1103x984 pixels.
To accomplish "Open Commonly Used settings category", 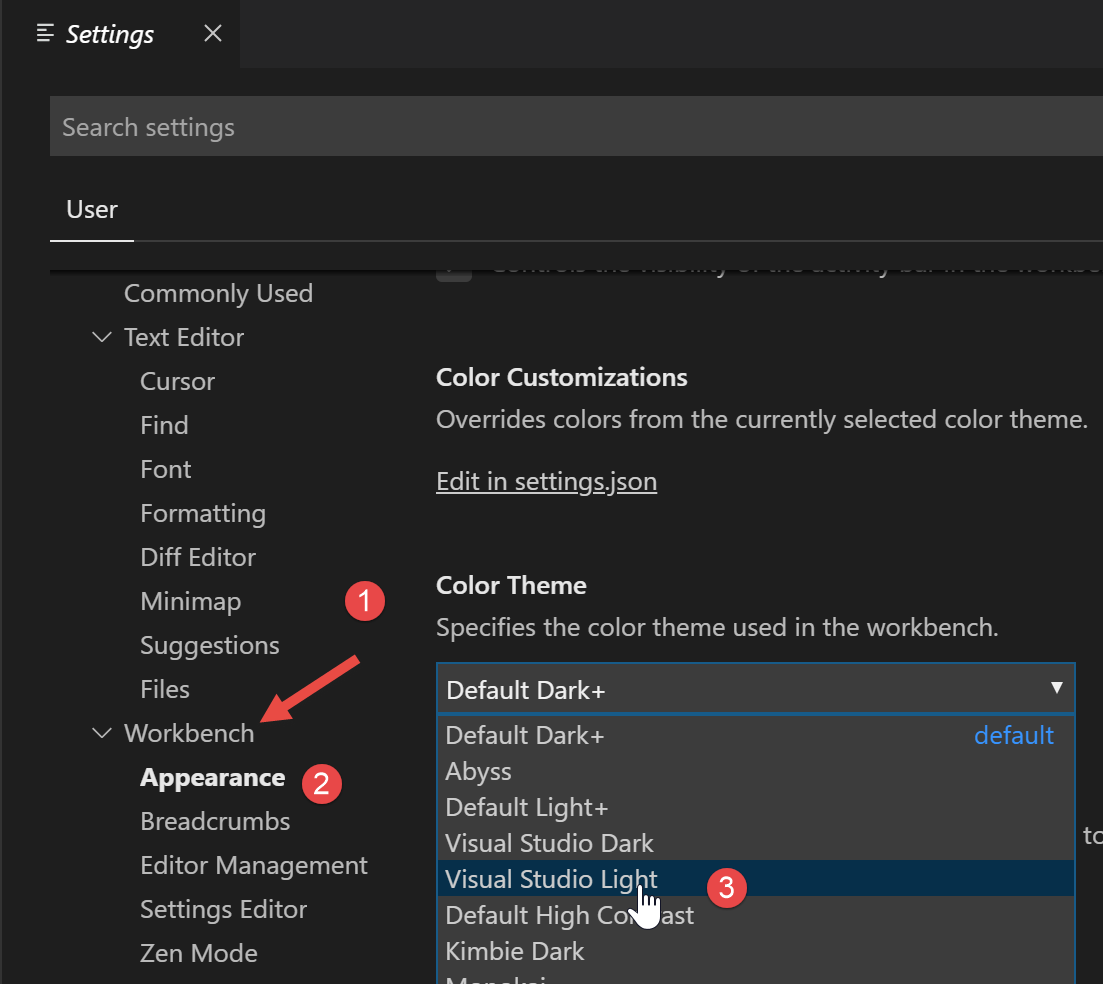I will pos(218,293).
